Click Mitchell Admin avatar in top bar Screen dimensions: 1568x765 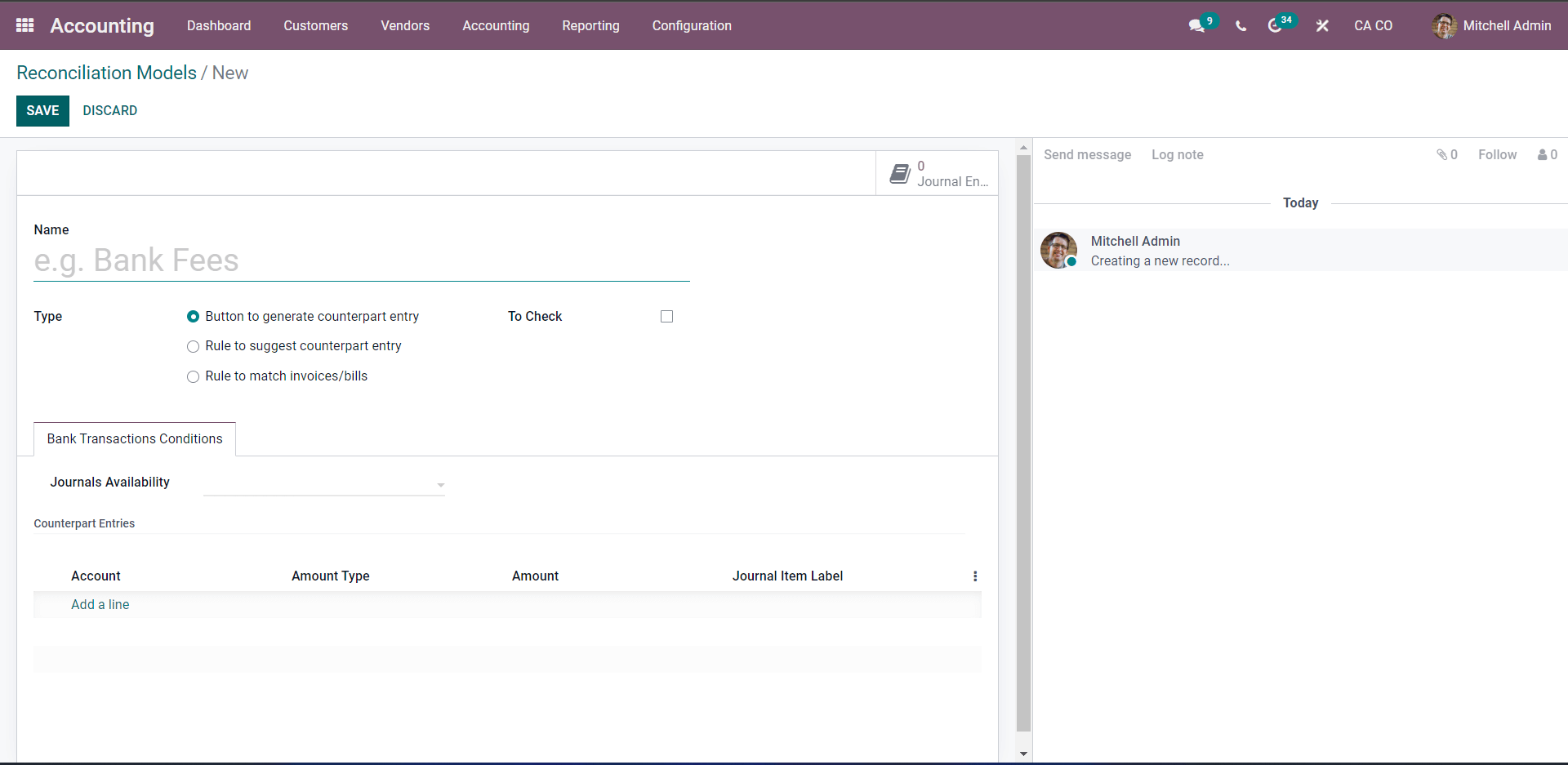[1444, 26]
